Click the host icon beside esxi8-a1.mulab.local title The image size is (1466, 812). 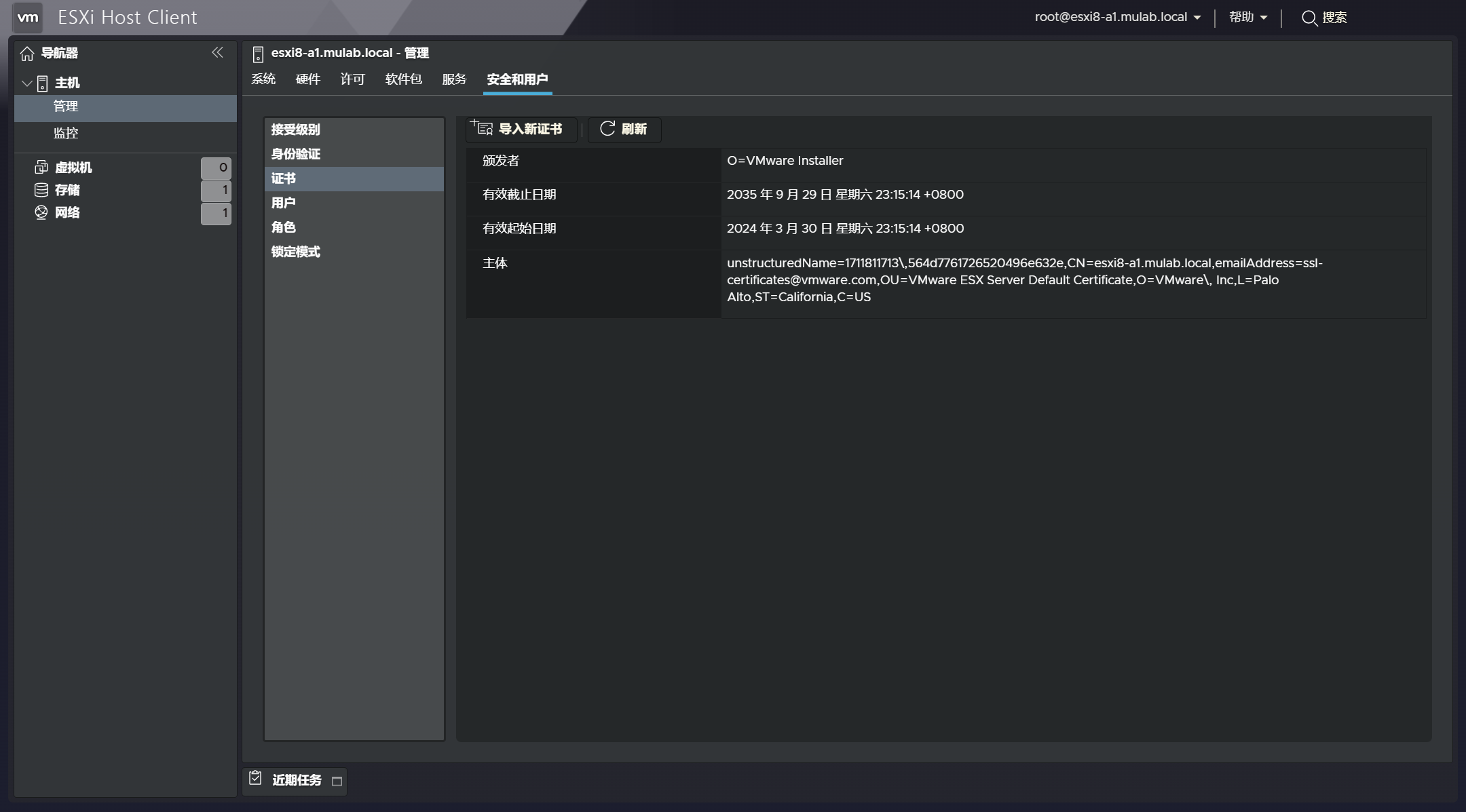tap(258, 54)
